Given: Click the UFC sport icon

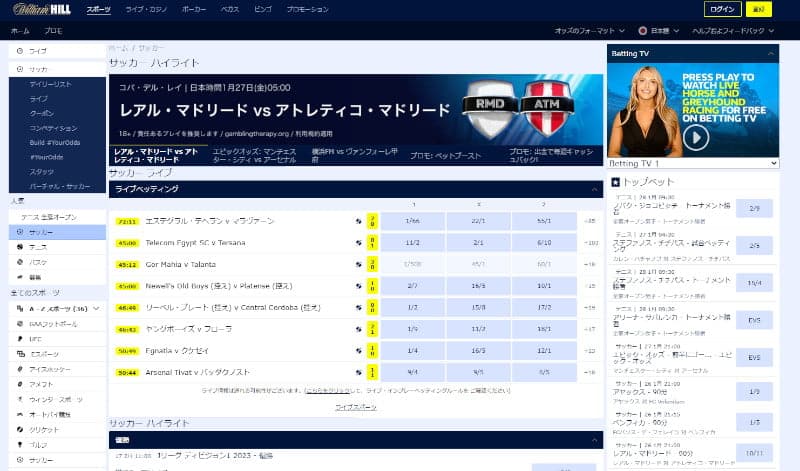Looking at the screenshot, I should click(20, 338).
